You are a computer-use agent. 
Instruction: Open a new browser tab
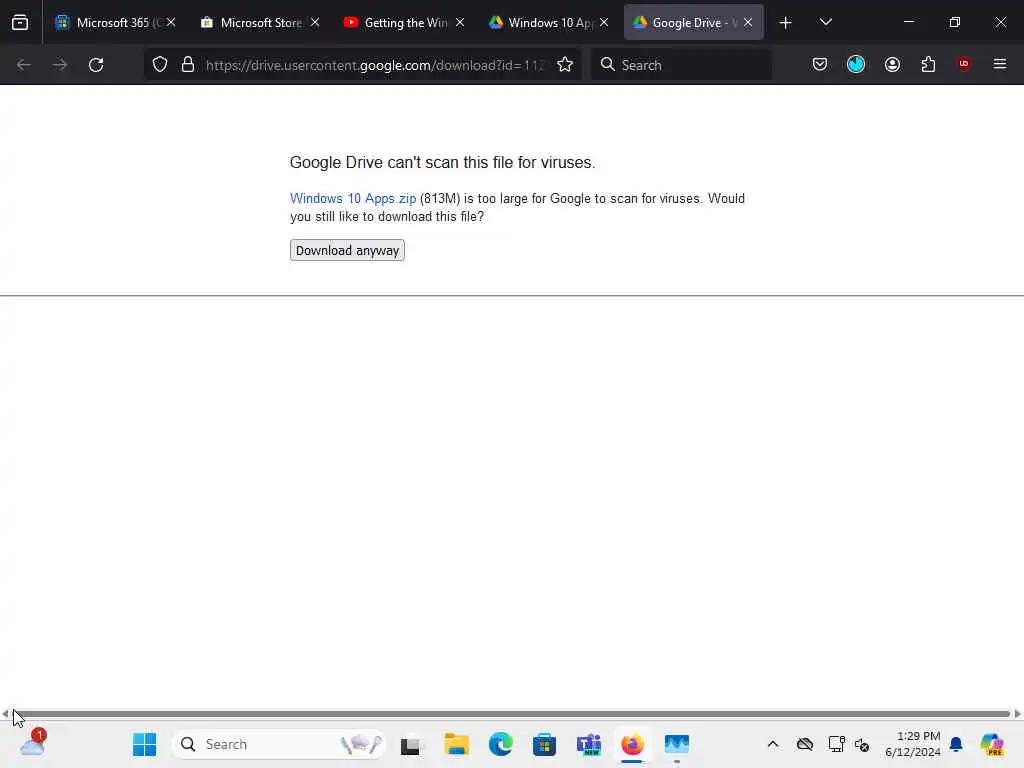[x=786, y=23]
